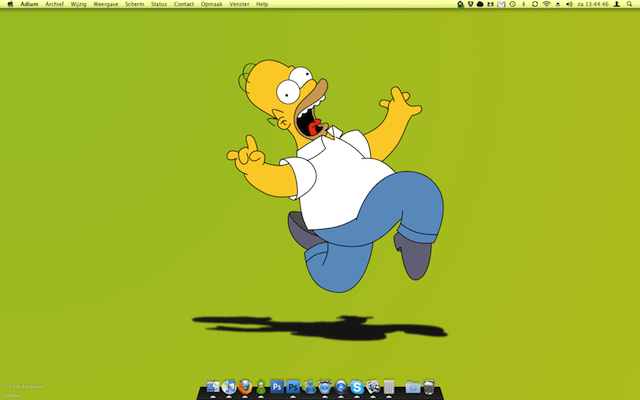
Task: Open the grey document icon in dock
Action: point(389,386)
